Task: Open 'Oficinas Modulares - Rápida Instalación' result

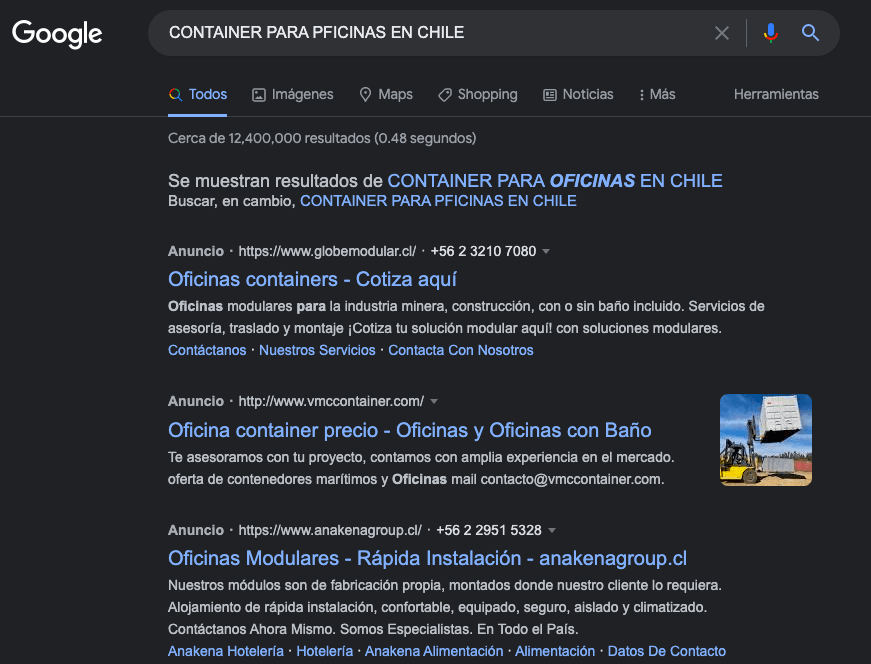Action: (427, 558)
